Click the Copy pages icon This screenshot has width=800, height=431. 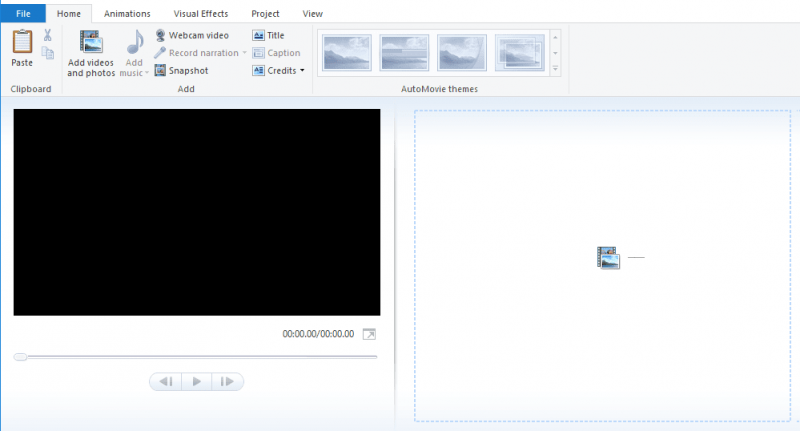click(x=47, y=53)
